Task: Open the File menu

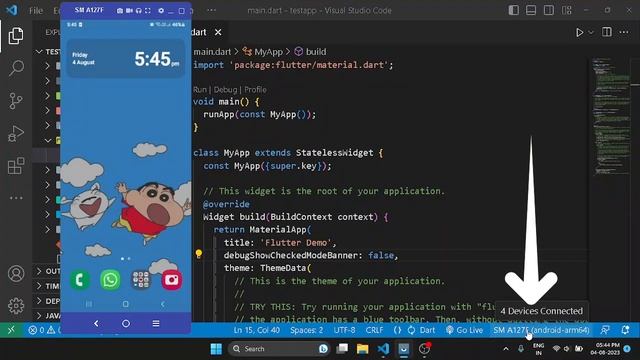Action: [36, 11]
